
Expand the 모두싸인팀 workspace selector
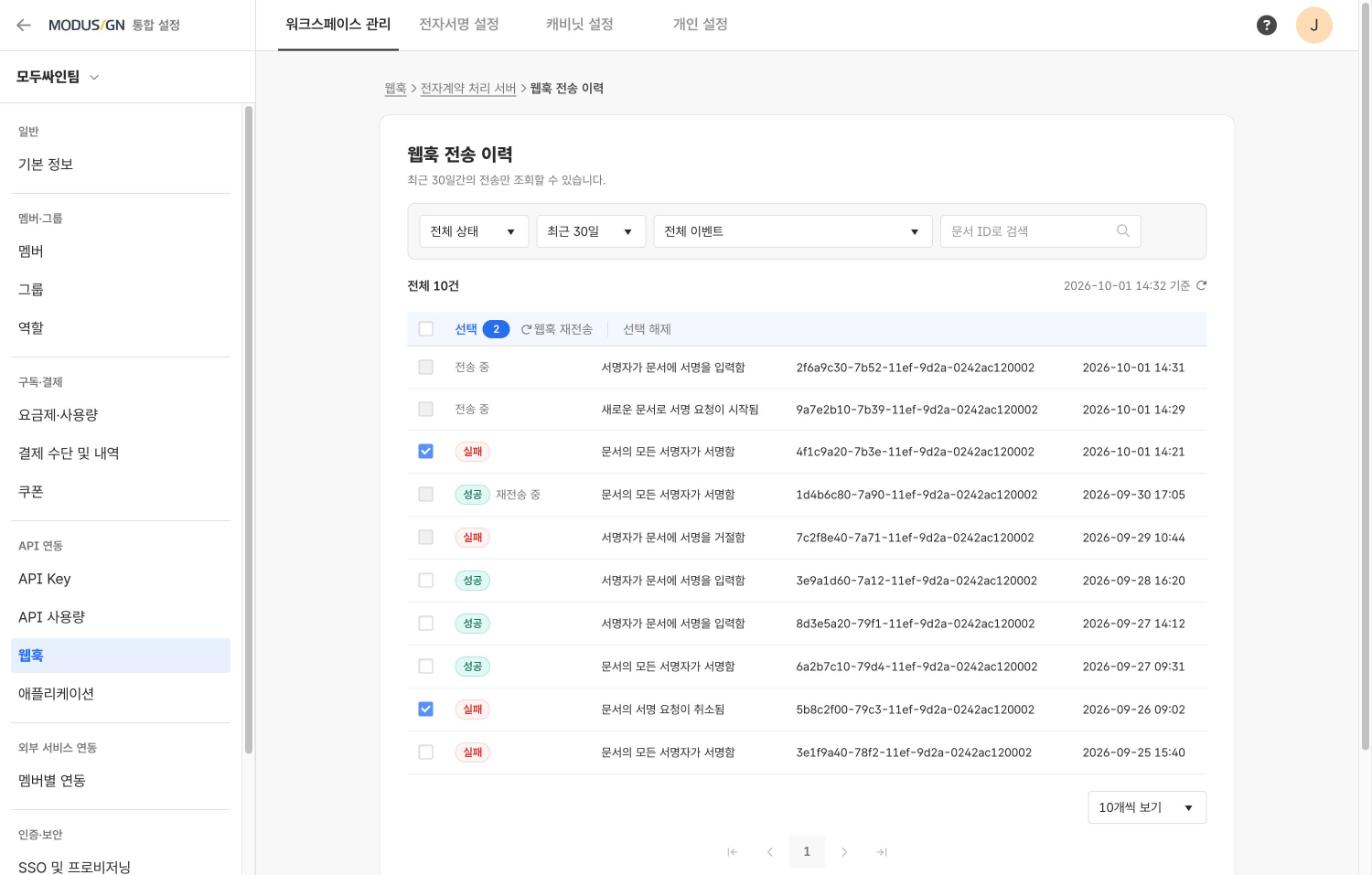point(58,77)
